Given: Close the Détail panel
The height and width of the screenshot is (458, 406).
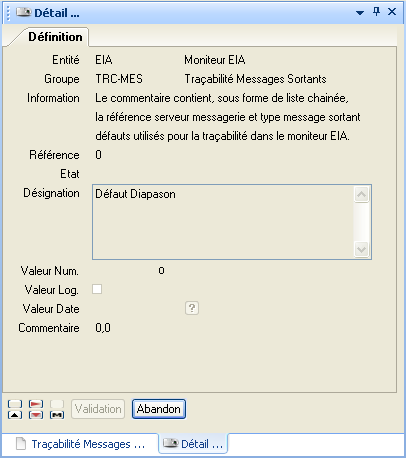Looking at the screenshot, I should coord(392,12).
